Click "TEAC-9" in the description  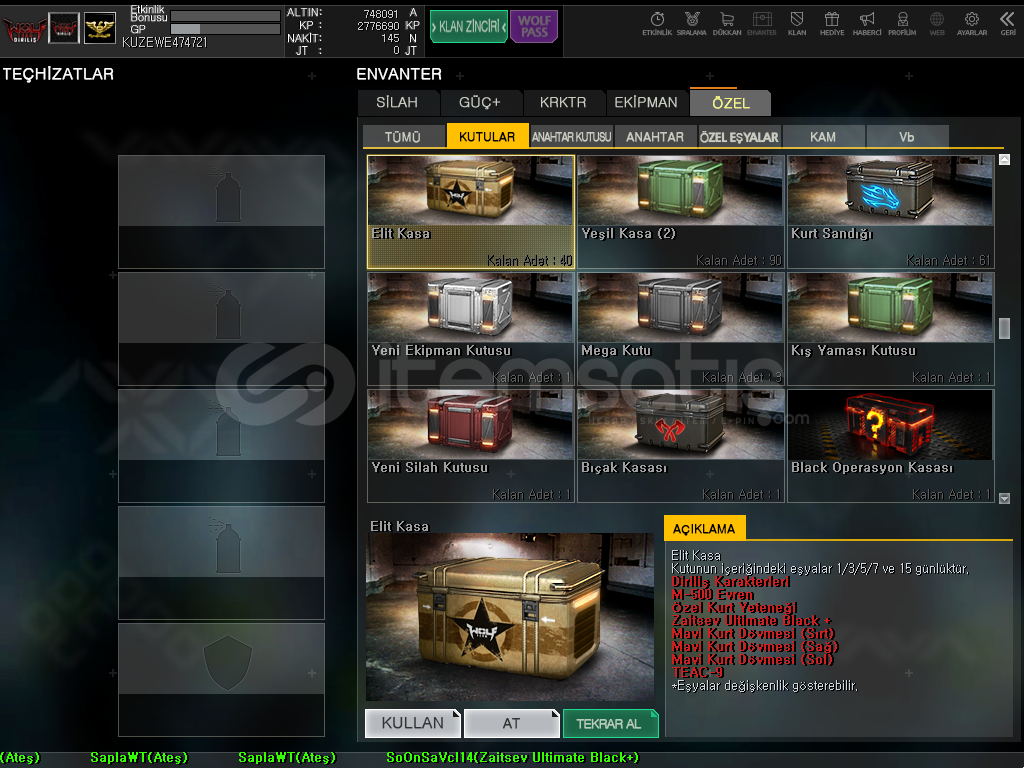tap(697, 672)
